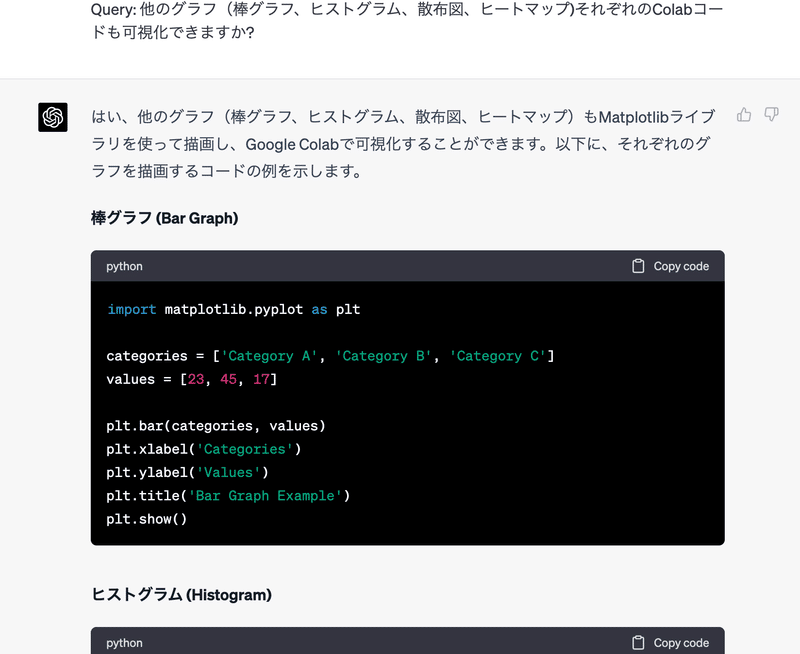800x654 pixels.
Task: Click the python label on the histogram code header
Action: click(123, 642)
